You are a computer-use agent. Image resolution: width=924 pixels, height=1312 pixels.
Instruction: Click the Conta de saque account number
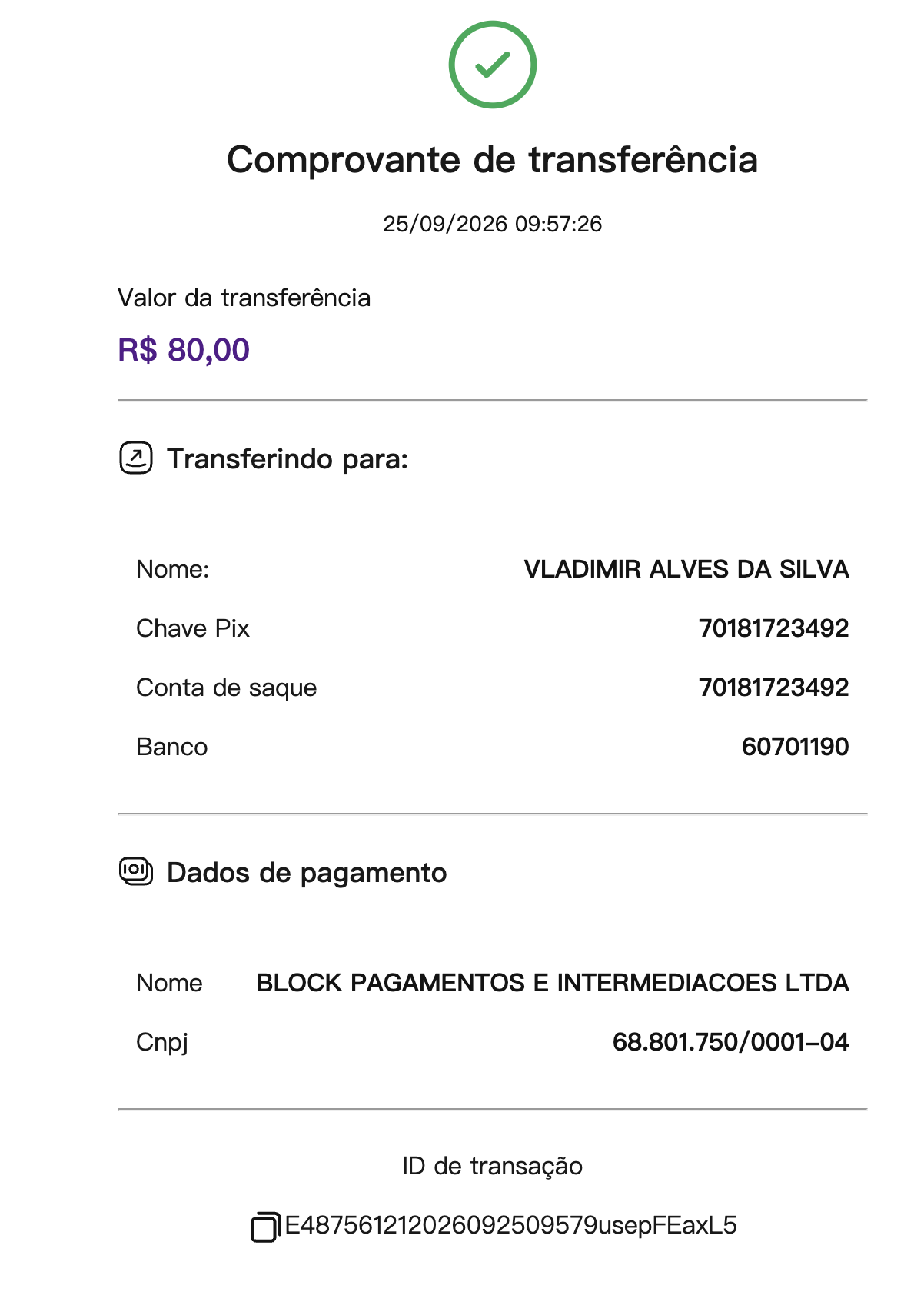pos(773,688)
